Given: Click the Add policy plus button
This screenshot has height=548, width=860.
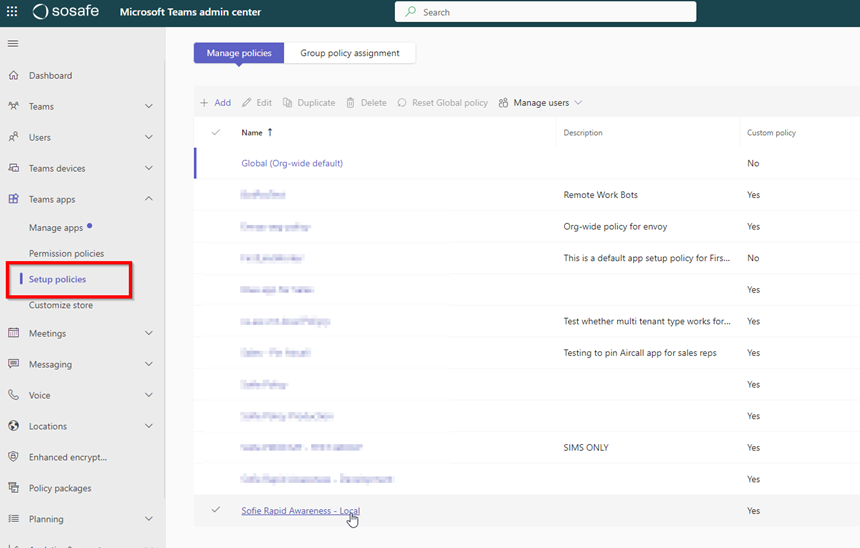Looking at the screenshot, I should tap(215, 103).
